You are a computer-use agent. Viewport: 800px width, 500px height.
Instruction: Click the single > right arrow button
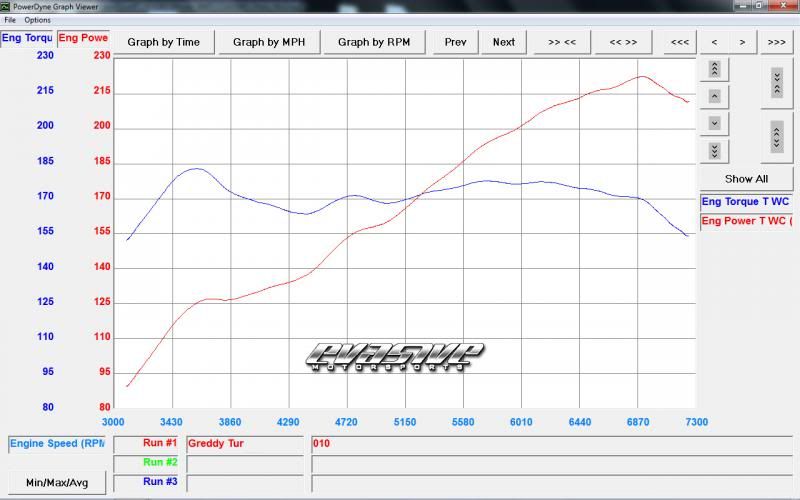(742, 42)
